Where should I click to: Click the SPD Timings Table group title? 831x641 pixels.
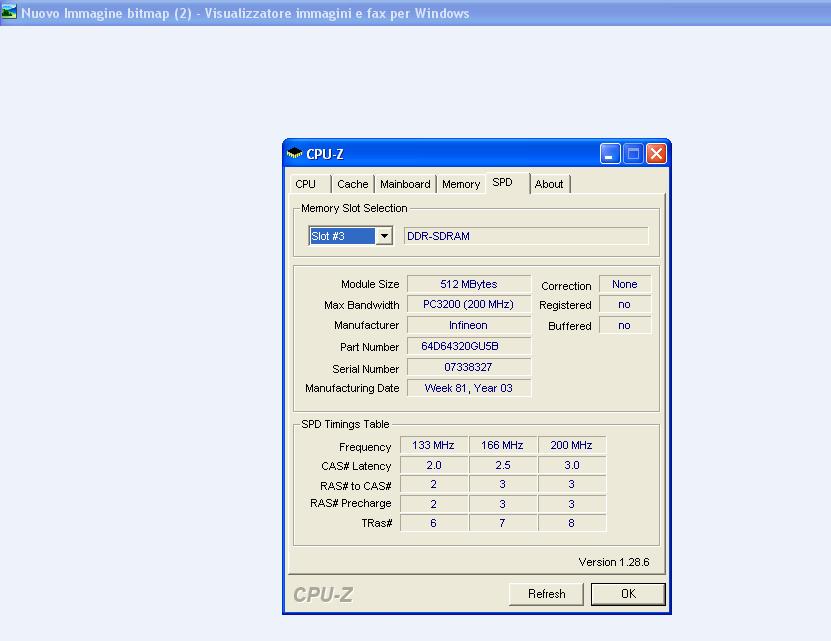pos(345,424)
